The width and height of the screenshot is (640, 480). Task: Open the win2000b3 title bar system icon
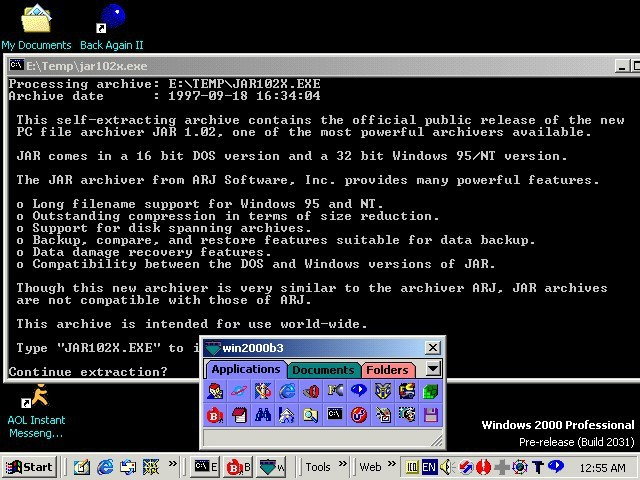213,348
